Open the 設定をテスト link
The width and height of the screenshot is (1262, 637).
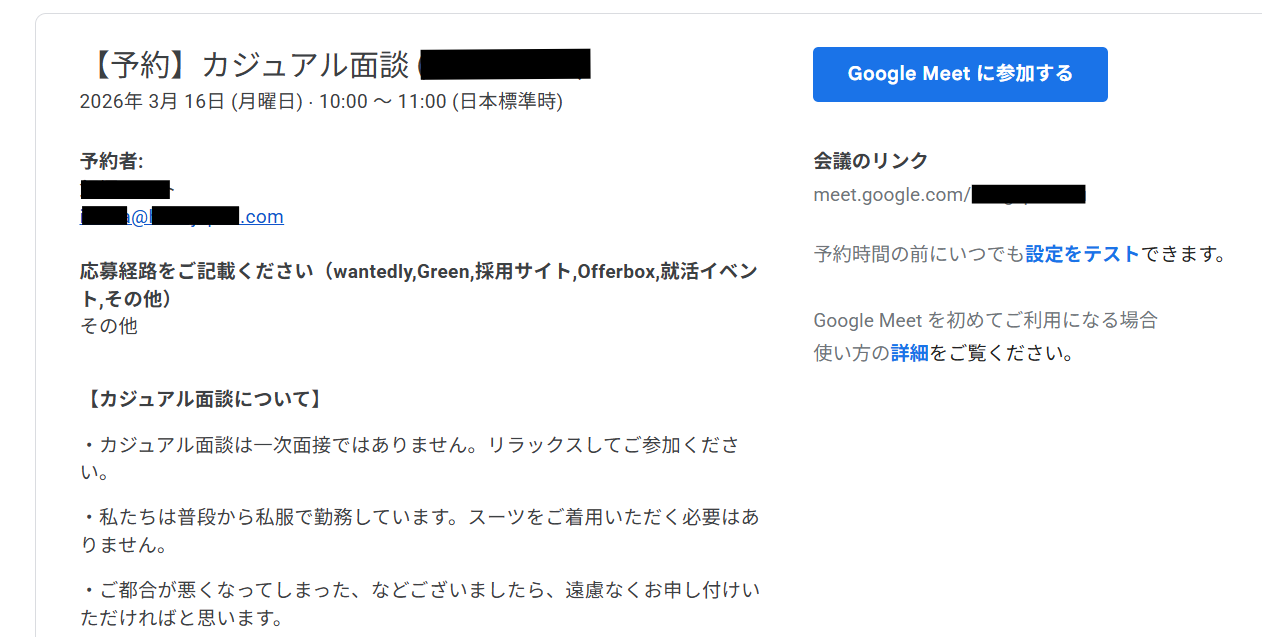(1082, 254)
